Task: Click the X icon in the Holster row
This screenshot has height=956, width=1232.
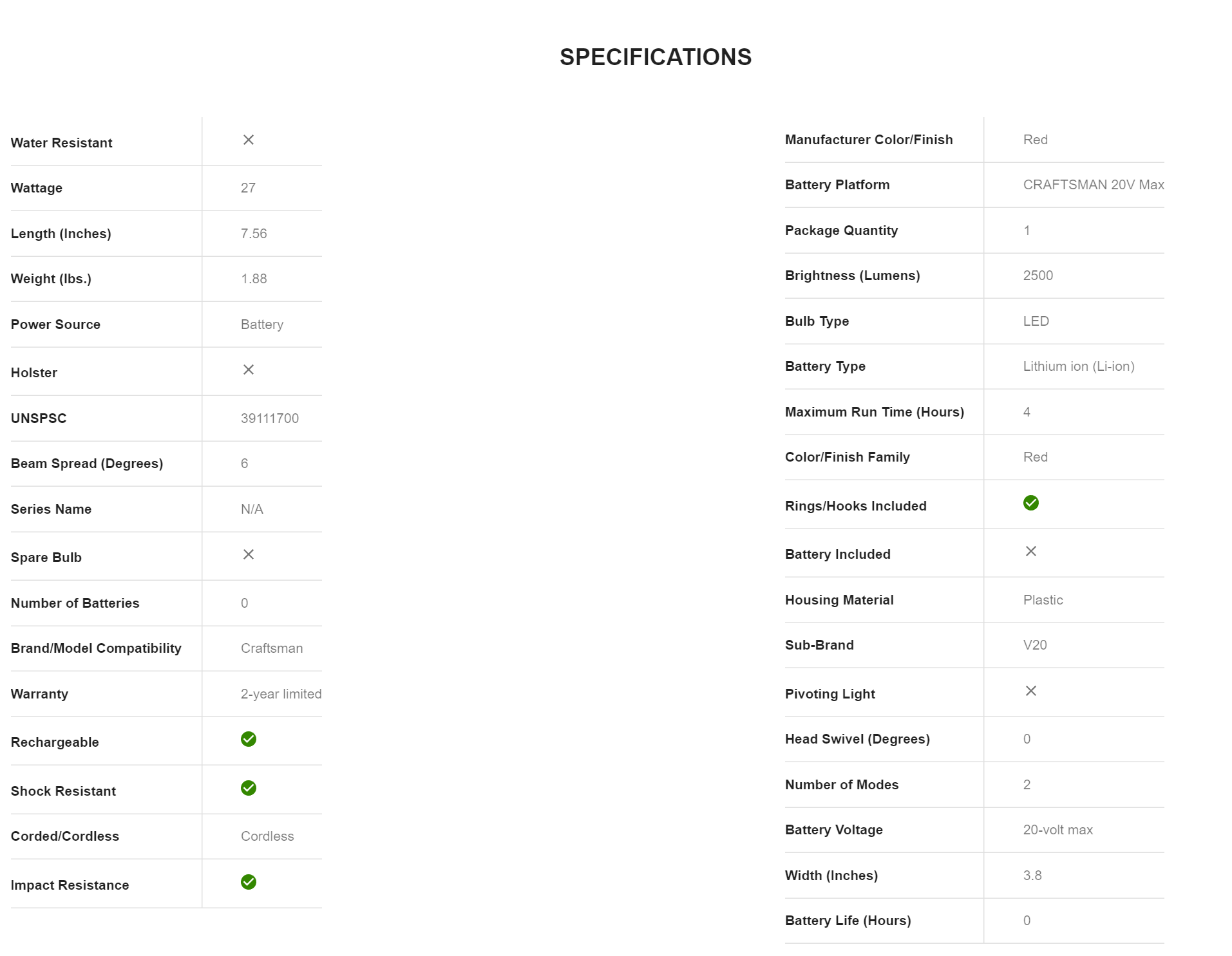Action: [248, 370]
